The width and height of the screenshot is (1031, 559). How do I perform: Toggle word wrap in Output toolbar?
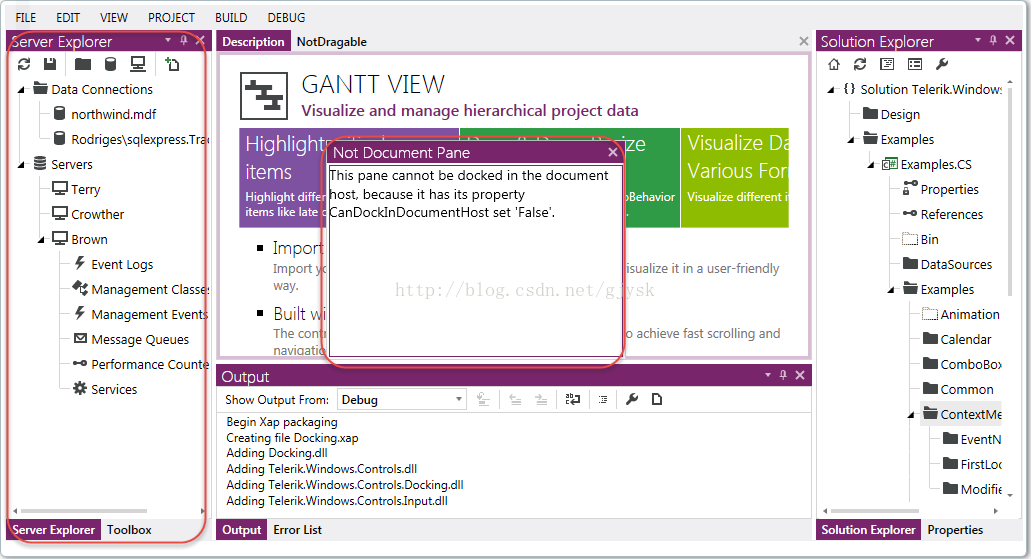(573, 399)
